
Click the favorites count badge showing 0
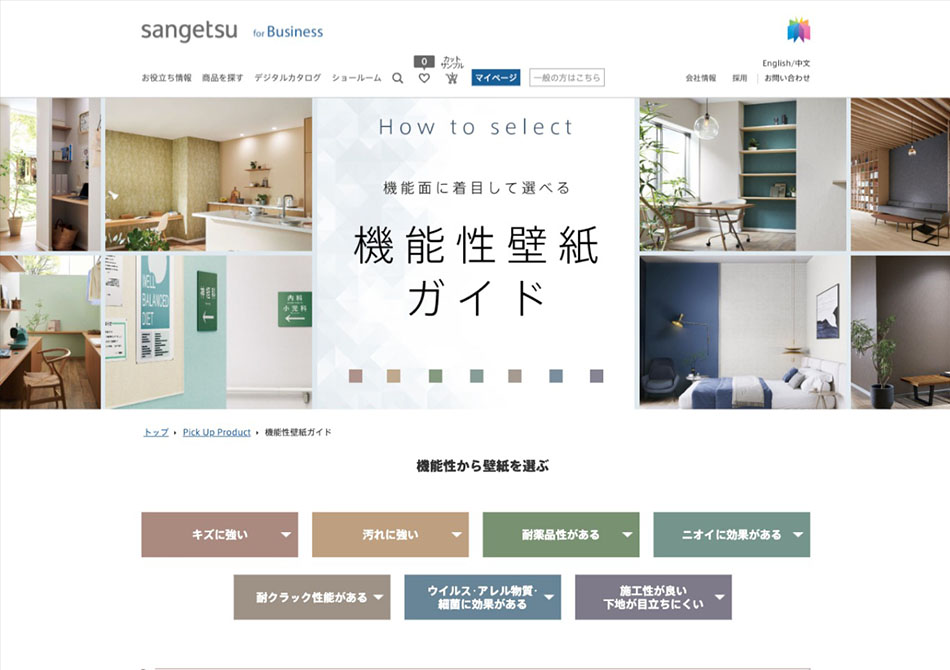[424, 61]
